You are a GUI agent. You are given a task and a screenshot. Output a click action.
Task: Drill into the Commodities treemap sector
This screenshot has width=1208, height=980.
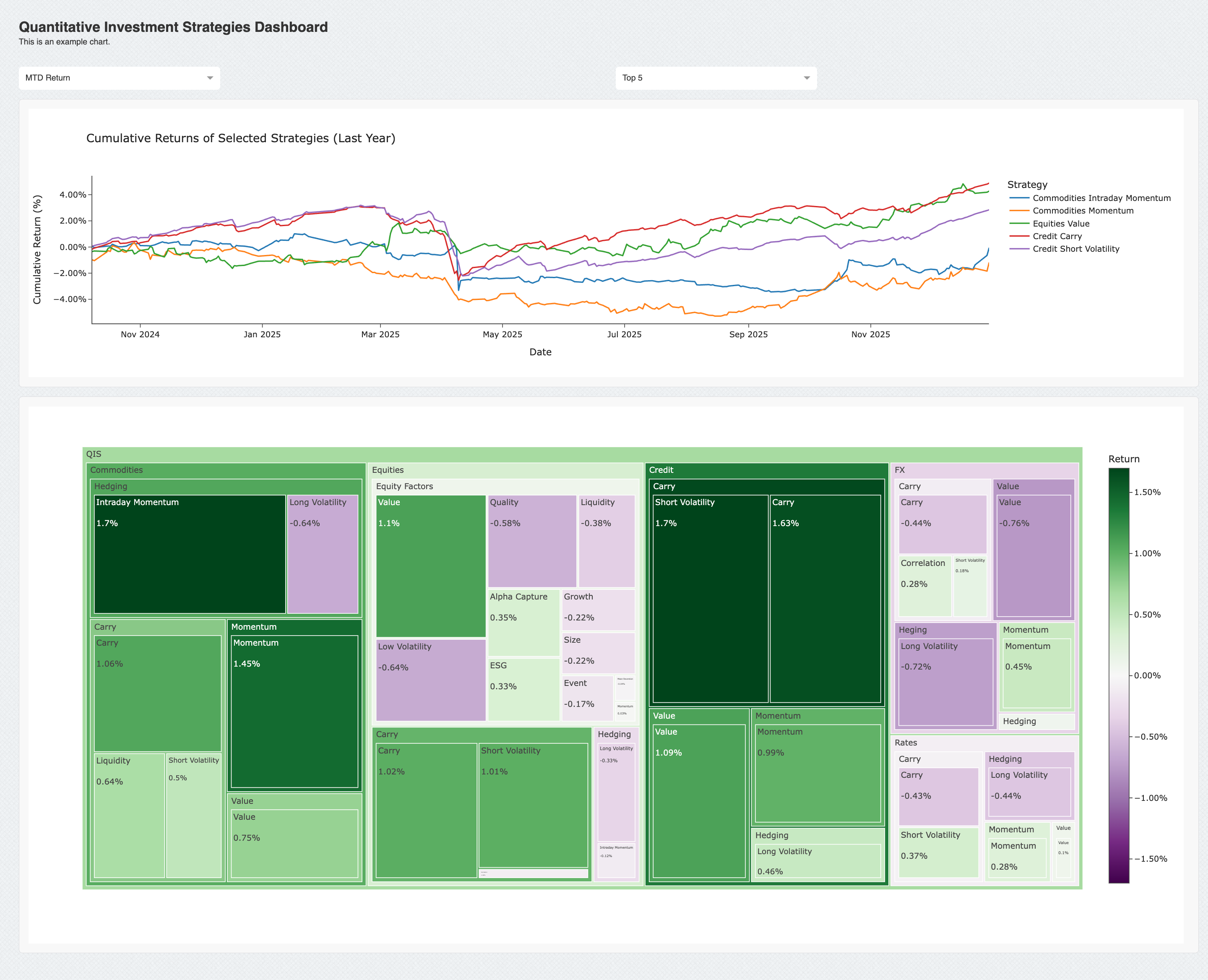(x=116, y=470)
